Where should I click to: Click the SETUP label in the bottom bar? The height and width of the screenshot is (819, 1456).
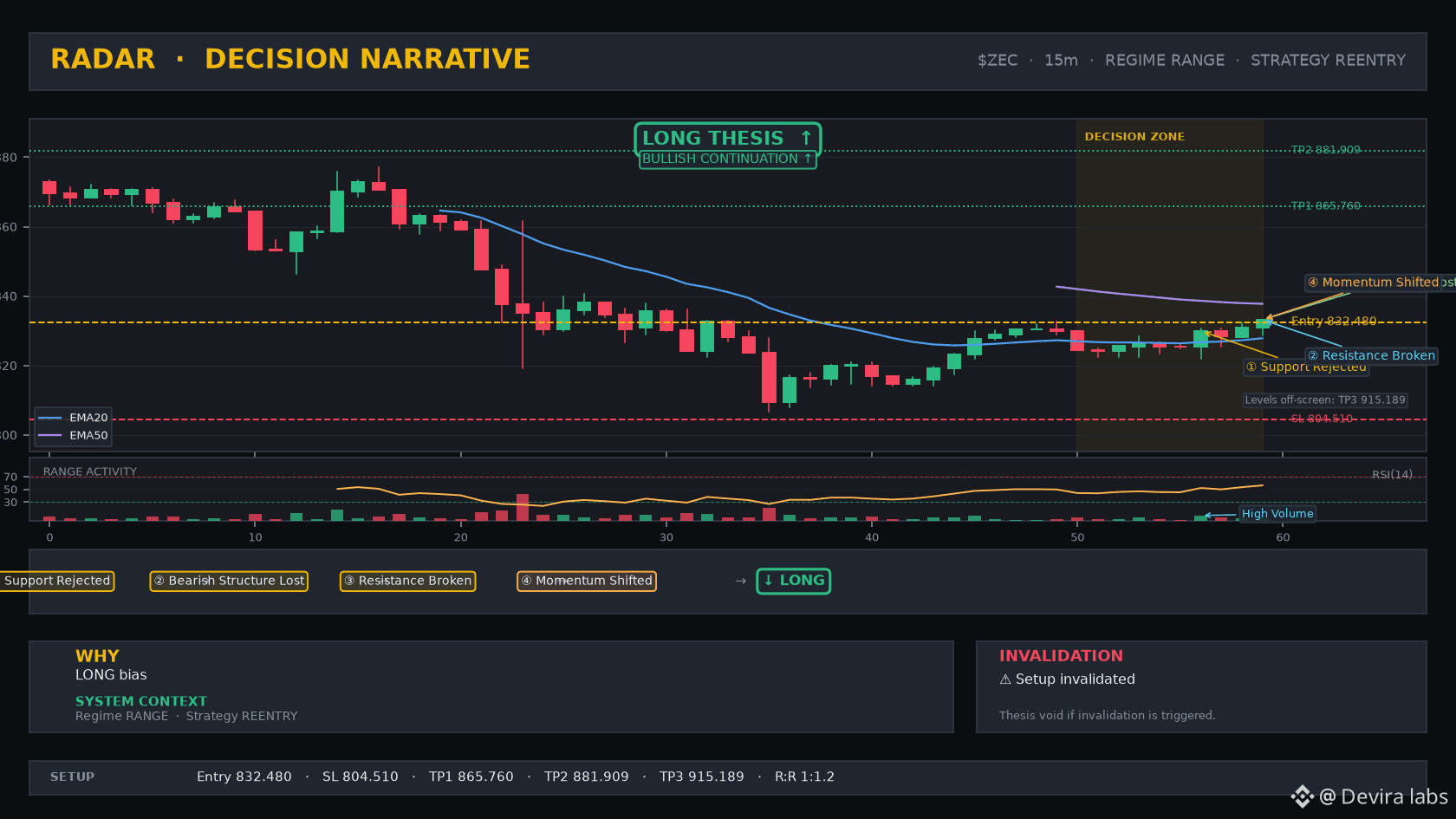(73, 777)
